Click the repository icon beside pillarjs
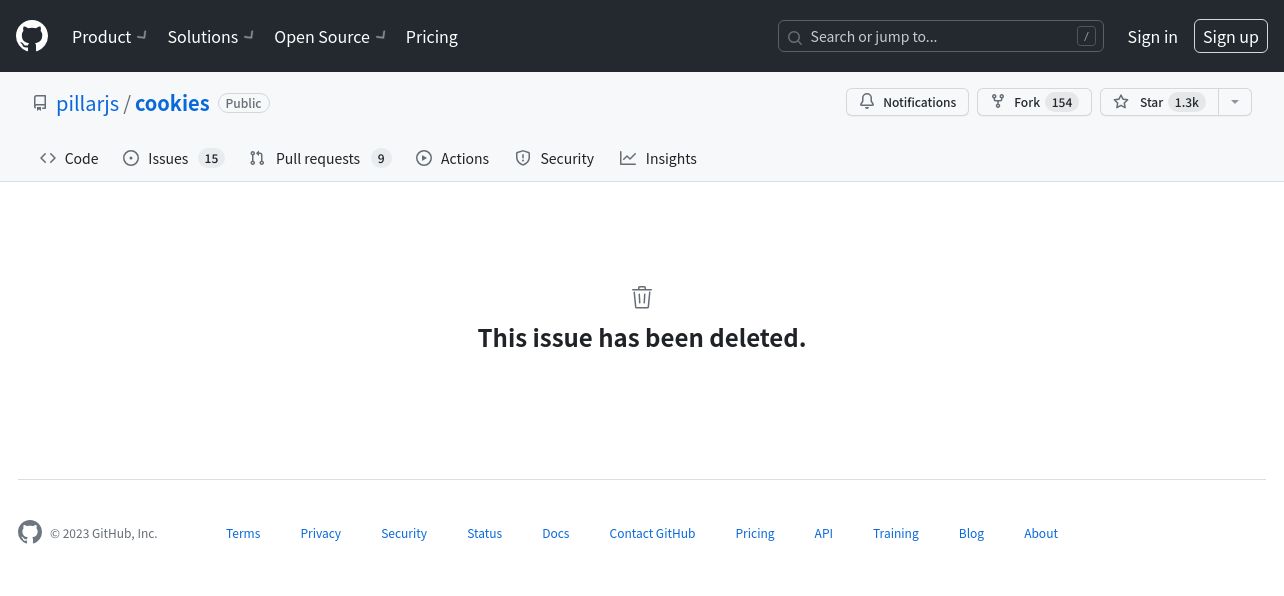Image resolution: width=1284 pixels, height=596 pixels. point(40,103)
